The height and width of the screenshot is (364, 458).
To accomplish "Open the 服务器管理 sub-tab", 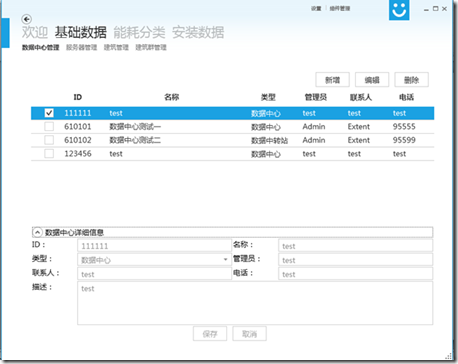I will [82, 47].
